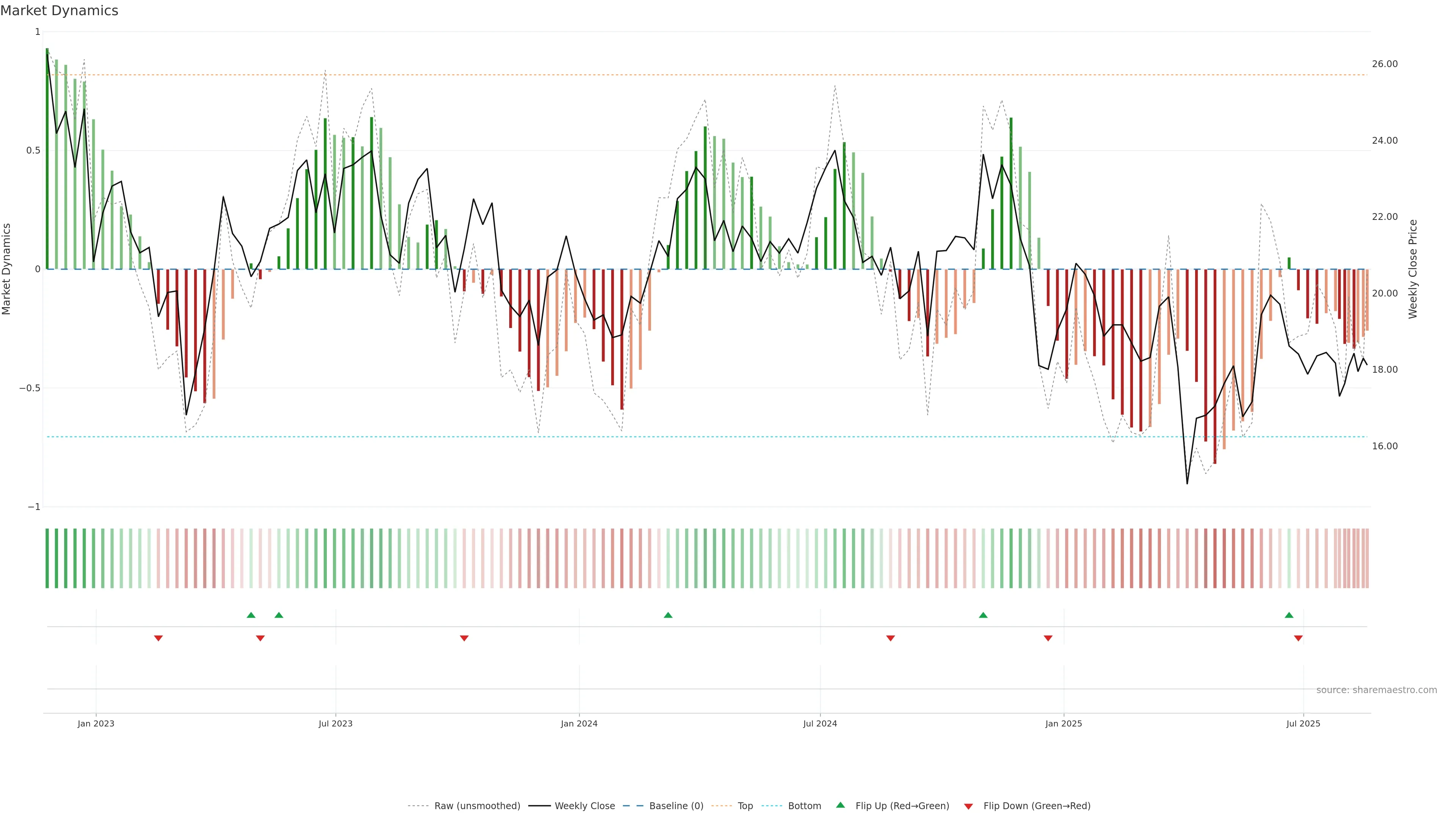Click the flip-down triangle near December 2024
Screen dimensions: 1456x819
1048,638
